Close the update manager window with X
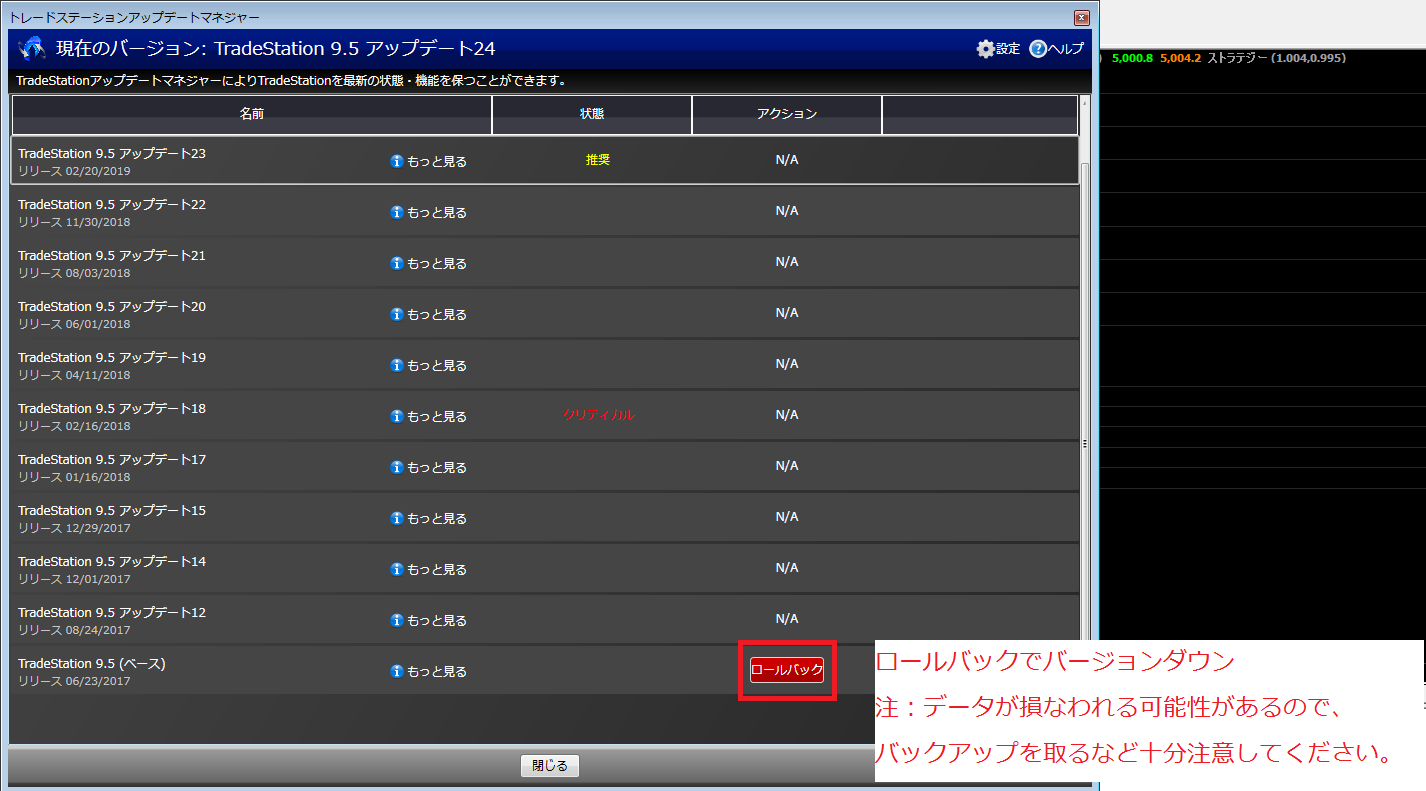The width and height of the screenshot is (1426, 791). 1081,17
